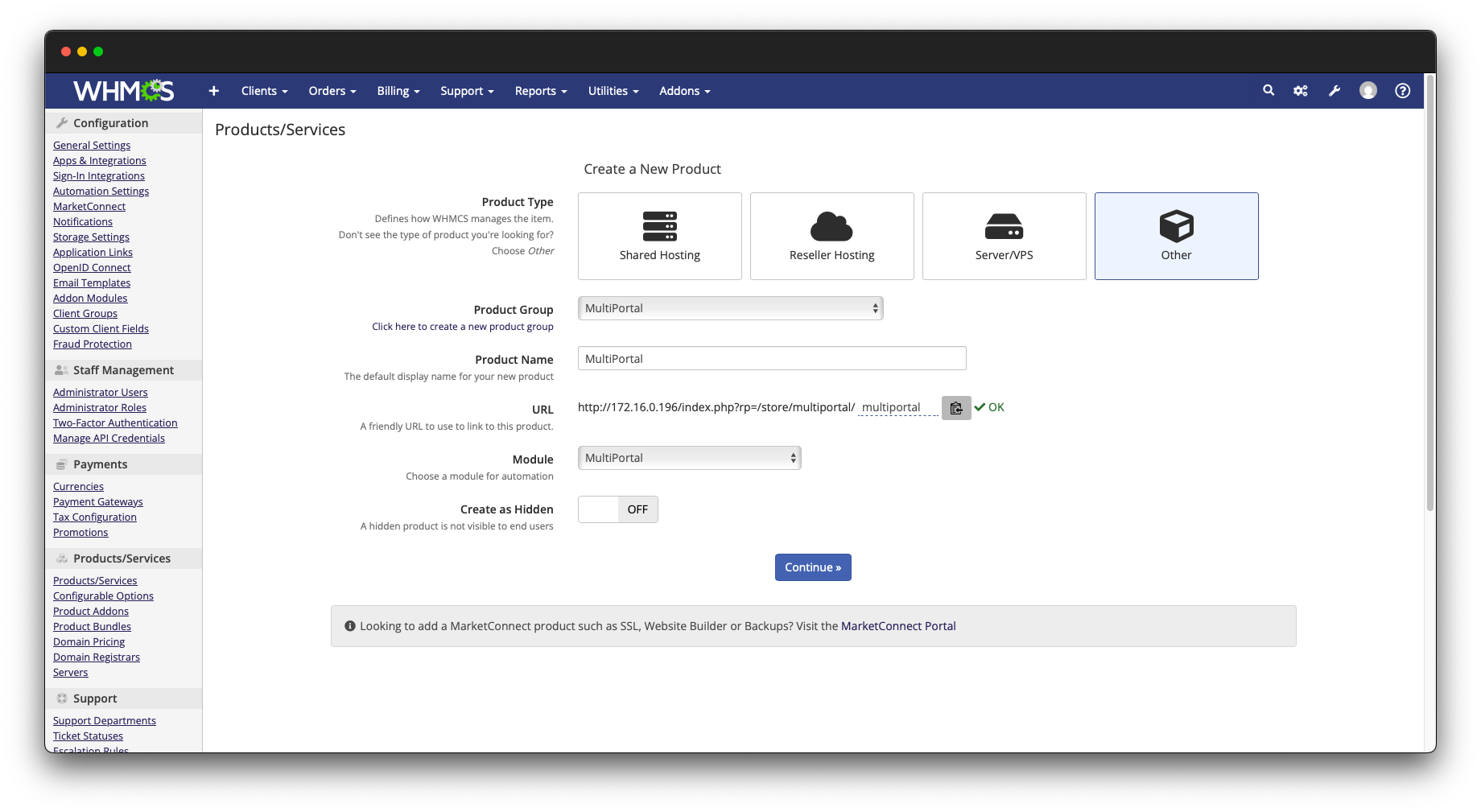This screenshot has width=1481, height=812.
Task: Click the WHMCS logo
Action: [x=123, y=91]
